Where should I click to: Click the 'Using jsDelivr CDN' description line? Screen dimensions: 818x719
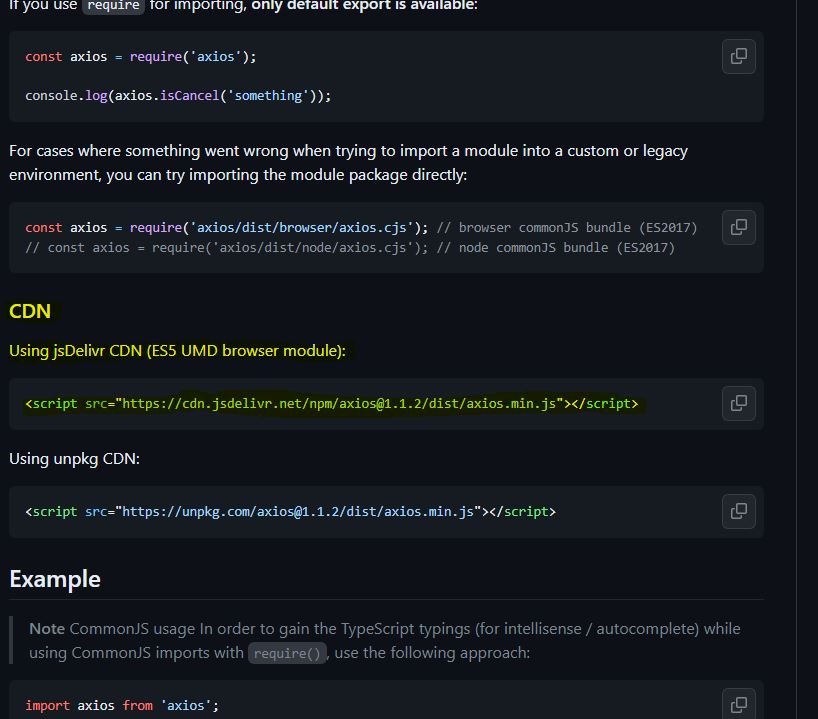[177, 351]
